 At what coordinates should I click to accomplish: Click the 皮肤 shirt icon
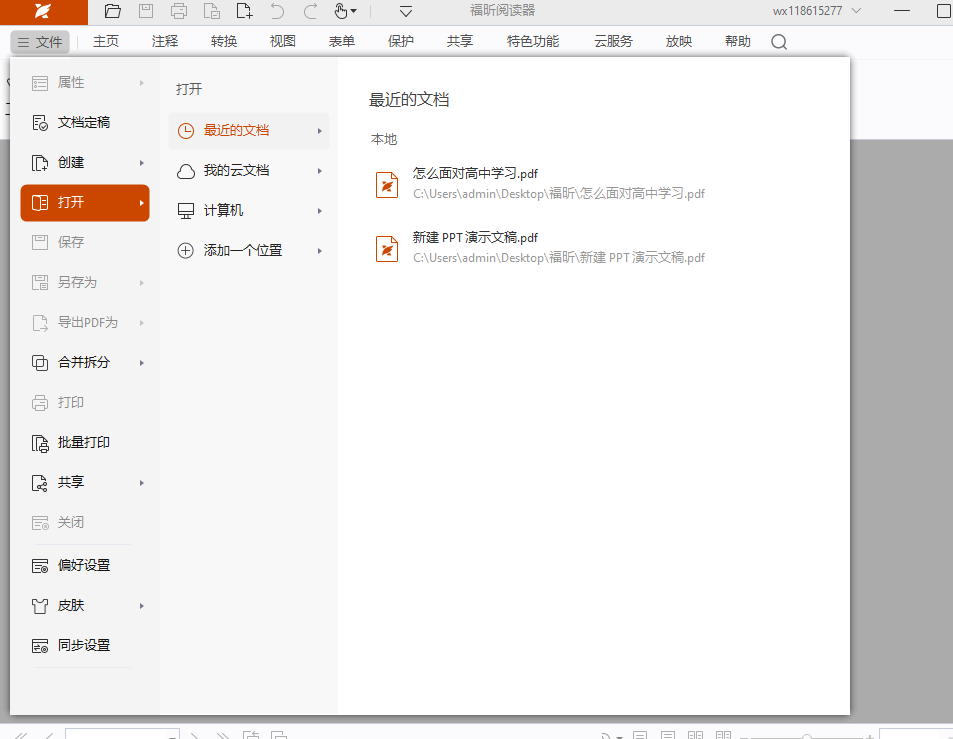(40, 606)
